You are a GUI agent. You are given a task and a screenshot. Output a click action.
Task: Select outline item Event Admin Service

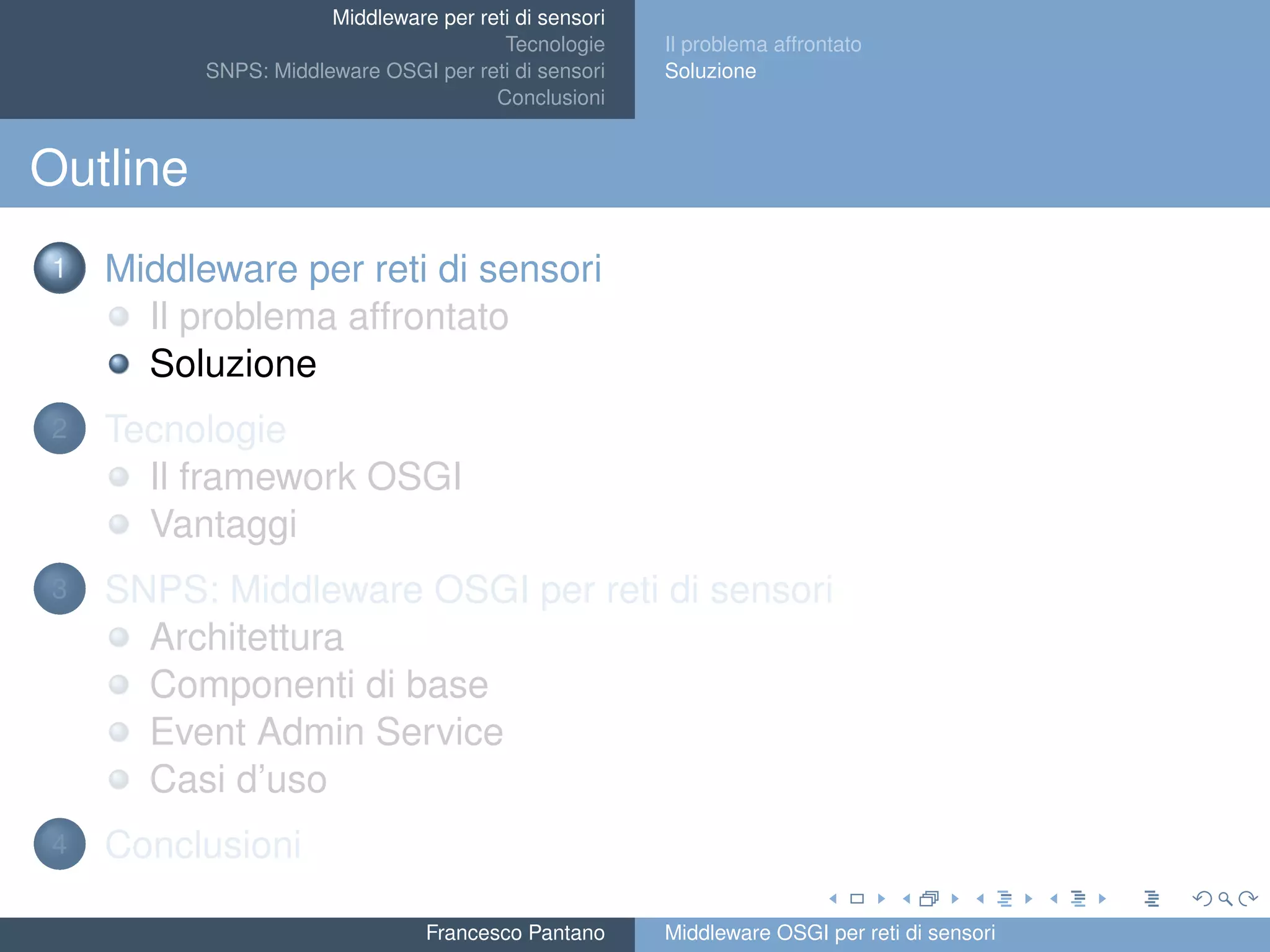tap(327, 732)
